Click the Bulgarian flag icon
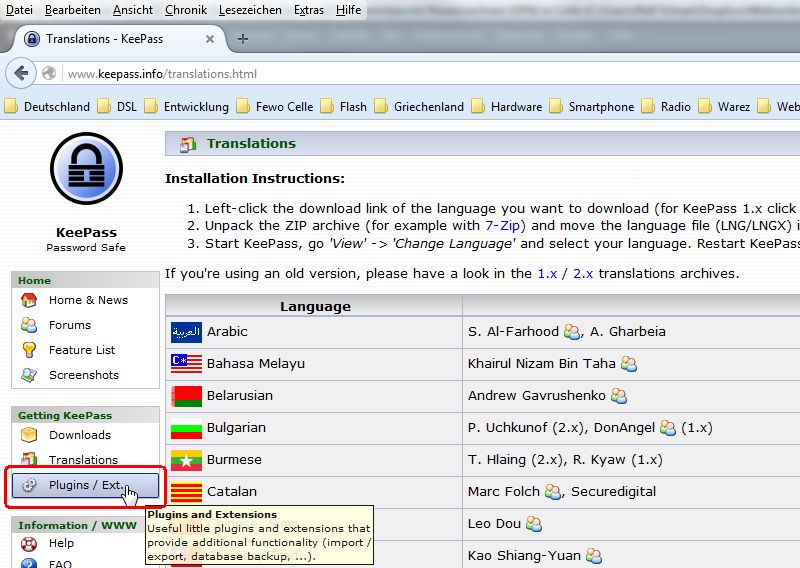 (x=186, y=428)
